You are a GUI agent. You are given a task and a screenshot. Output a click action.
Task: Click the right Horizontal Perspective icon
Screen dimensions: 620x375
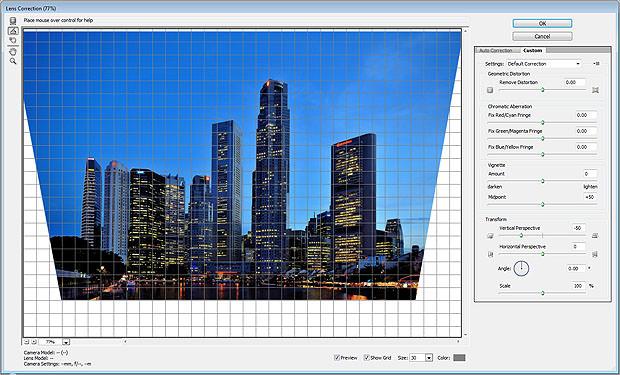(595, 254)
